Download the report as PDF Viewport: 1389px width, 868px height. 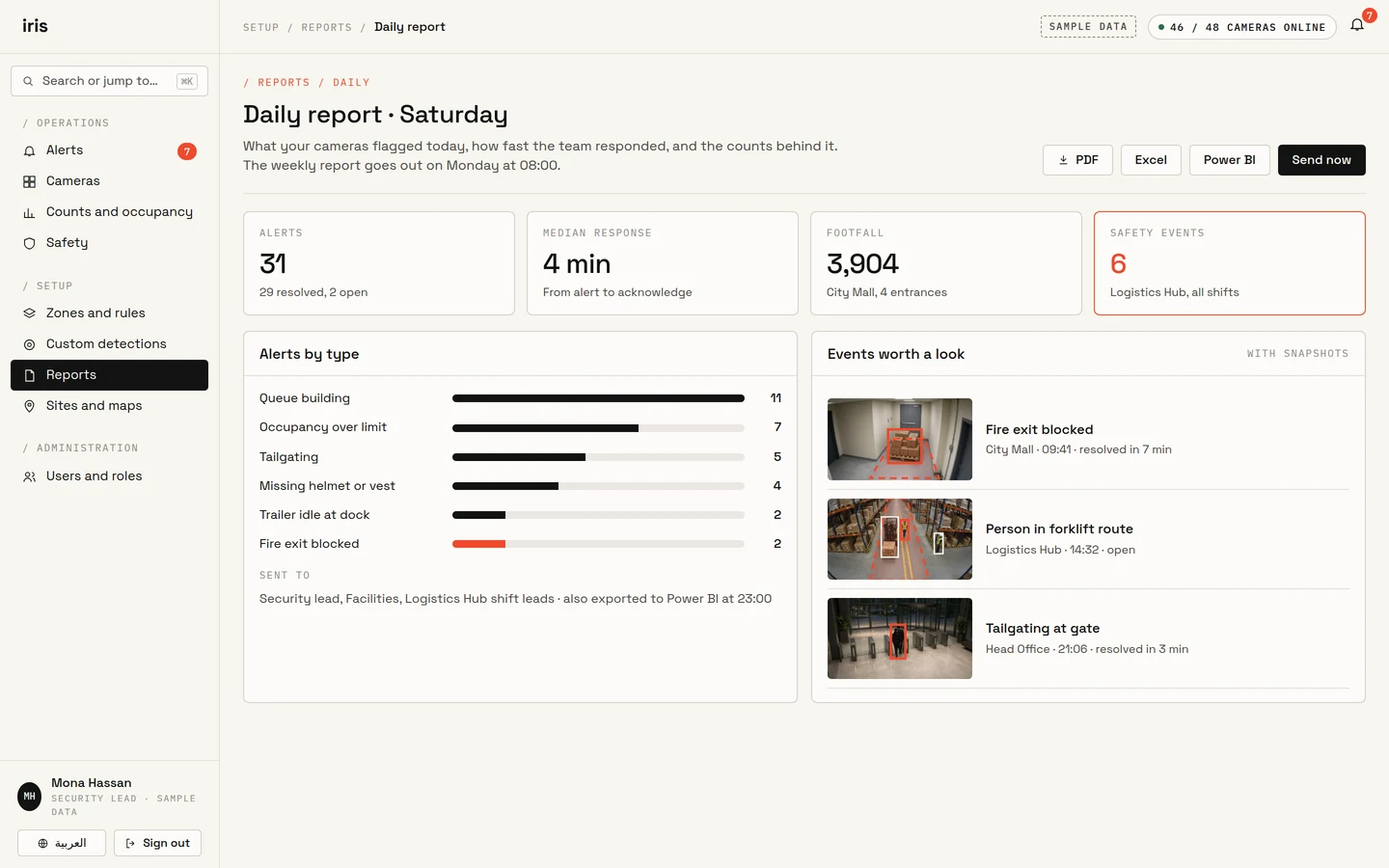pos(1077,160)
